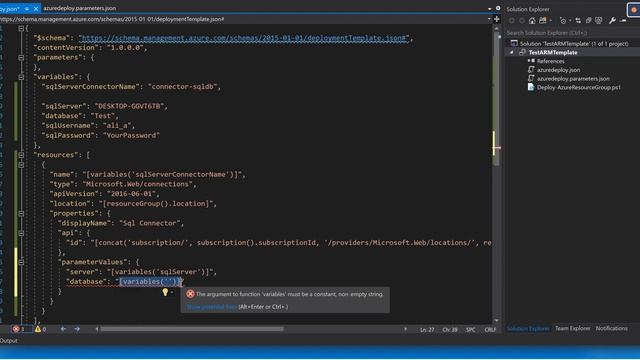
Task: Collapse the TestARMTemplate project node
Action: [x=511, y=52]
